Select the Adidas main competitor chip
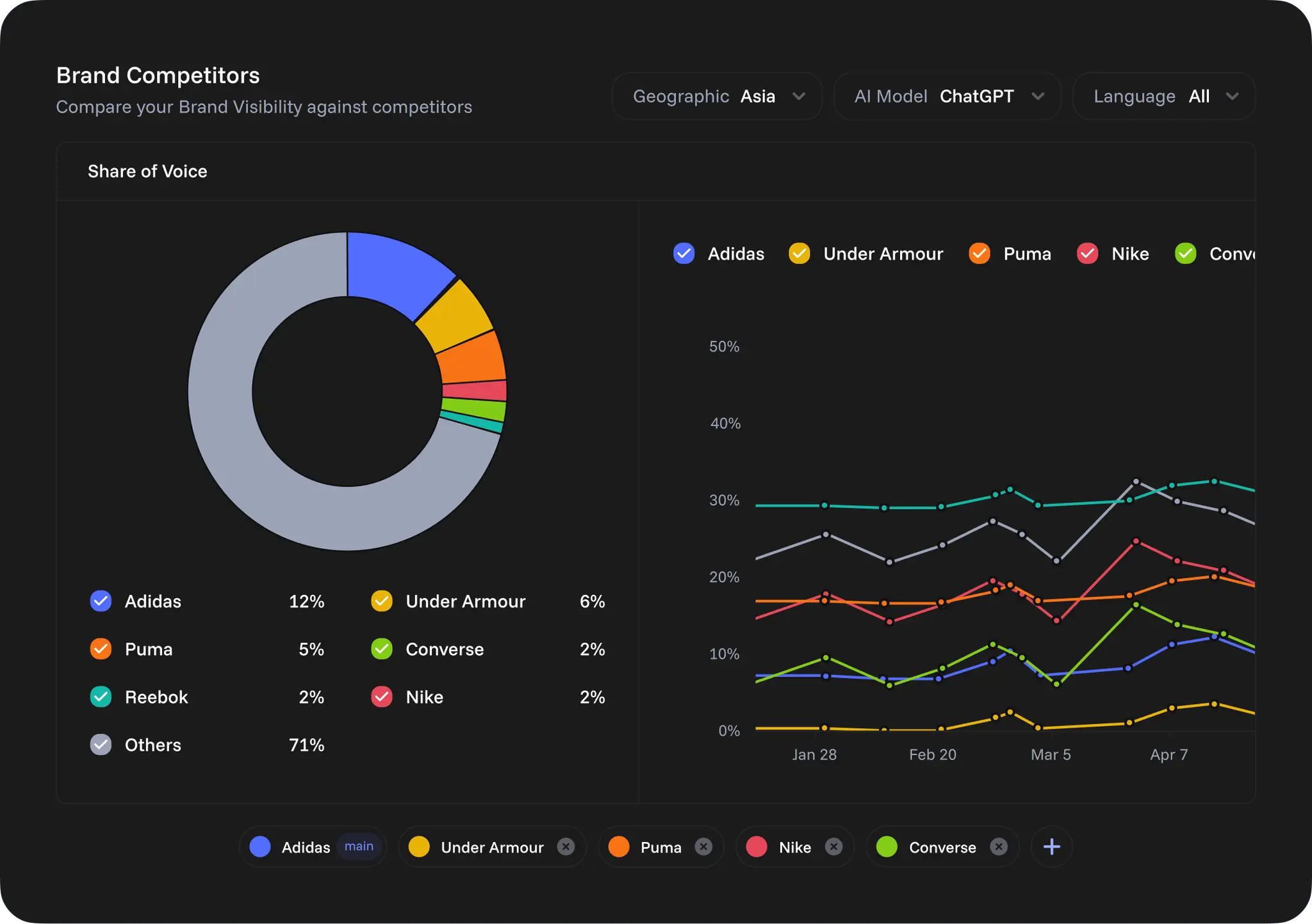This screenshot has height=924, width=1312. coord(313,847)
